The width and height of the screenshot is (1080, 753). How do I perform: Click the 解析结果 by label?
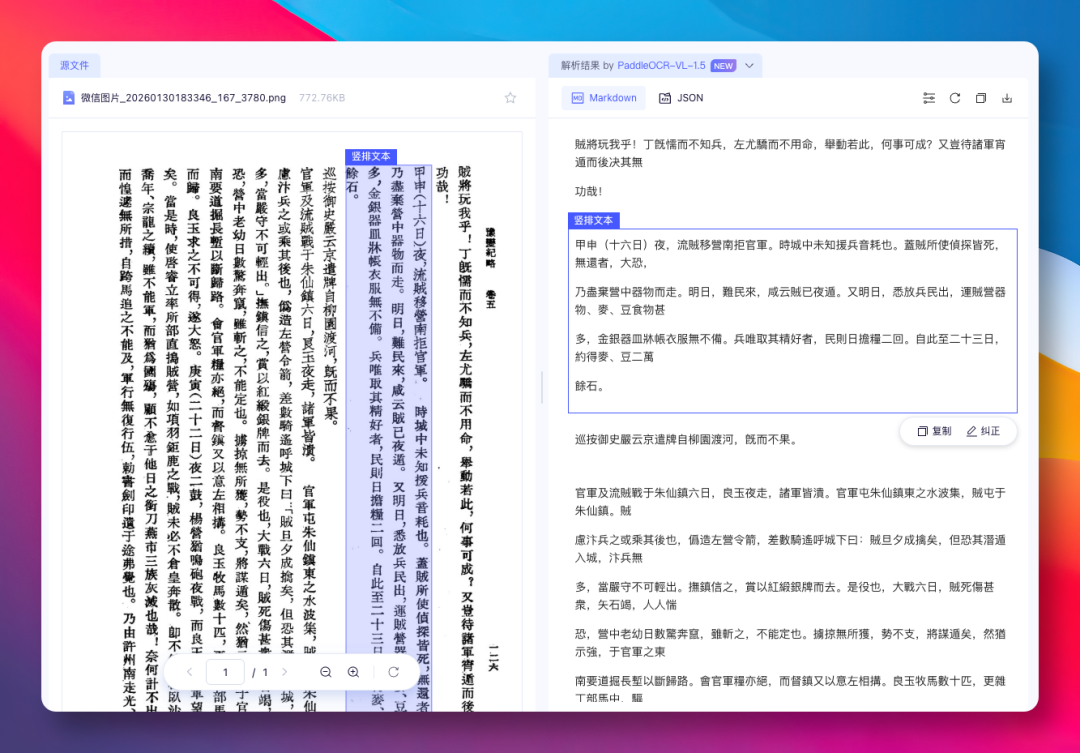587,65
